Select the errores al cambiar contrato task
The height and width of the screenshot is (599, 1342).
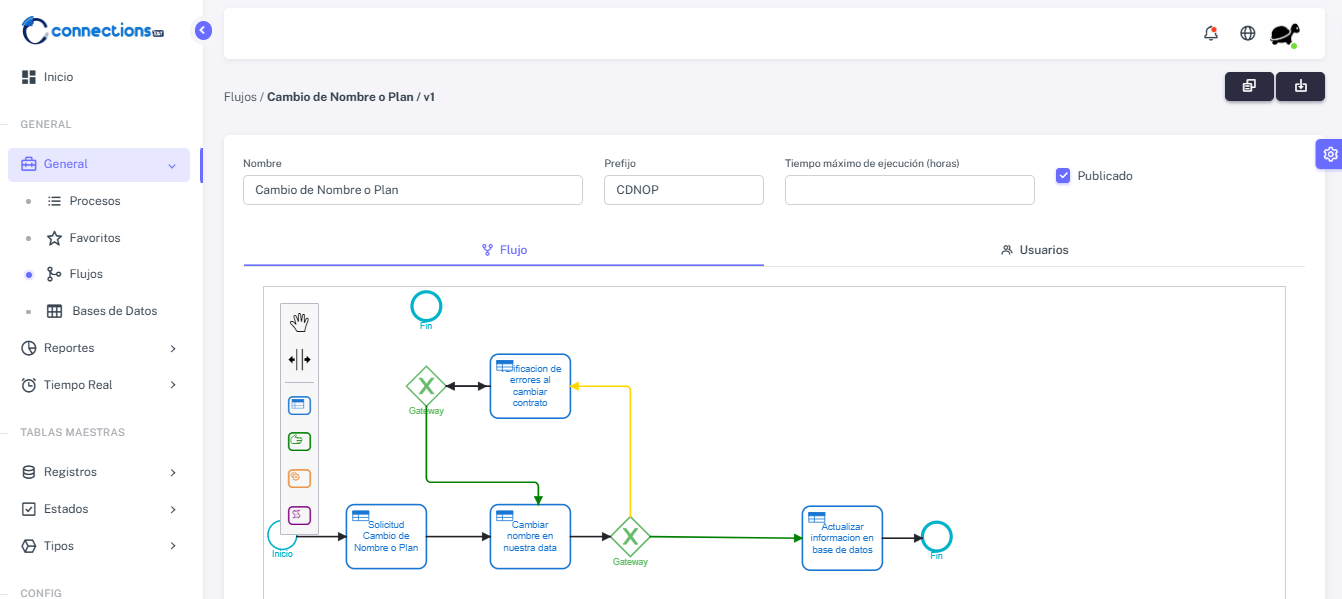(530, 385)
